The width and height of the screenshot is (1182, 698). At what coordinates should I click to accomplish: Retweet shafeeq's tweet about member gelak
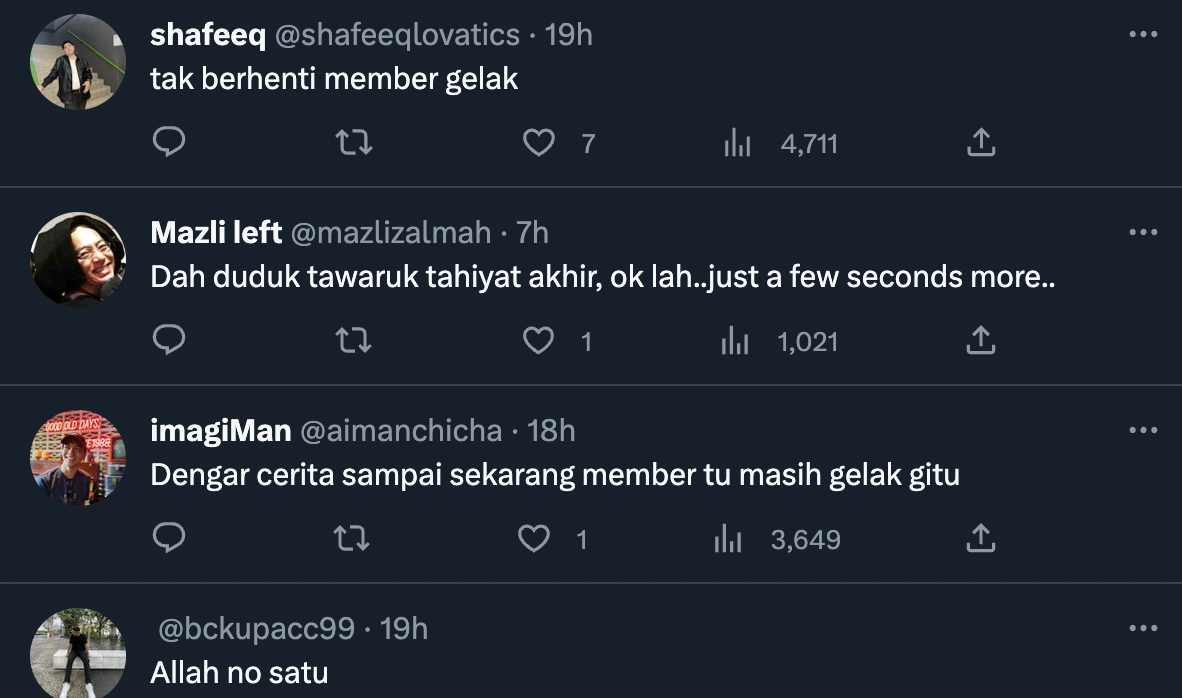point(354,143)
